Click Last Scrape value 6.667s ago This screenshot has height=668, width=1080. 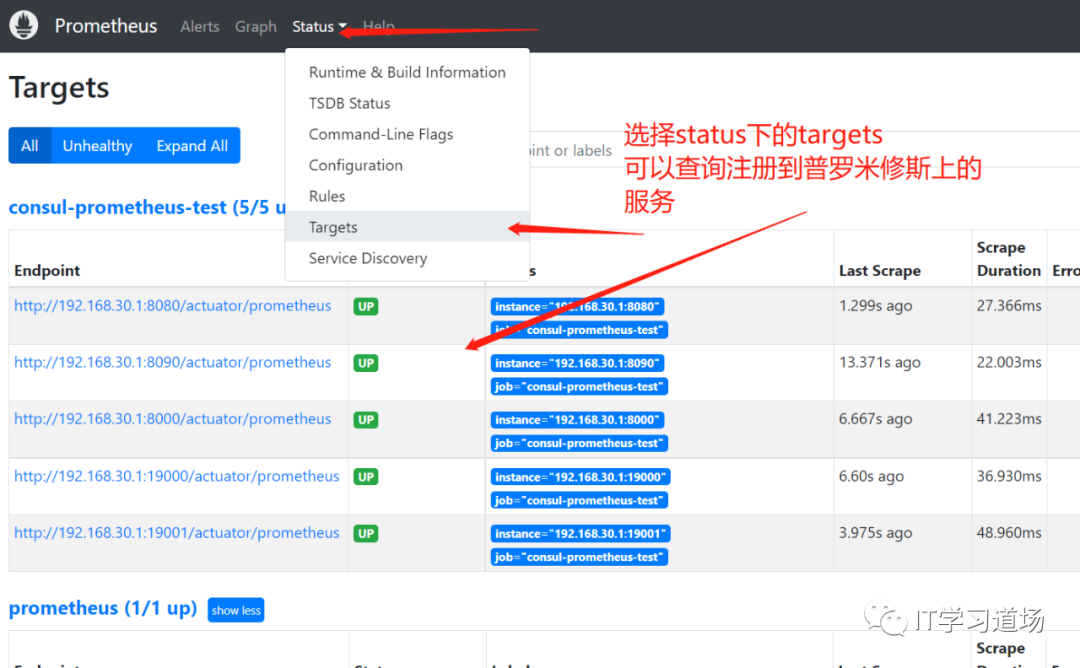coord(875,419)
